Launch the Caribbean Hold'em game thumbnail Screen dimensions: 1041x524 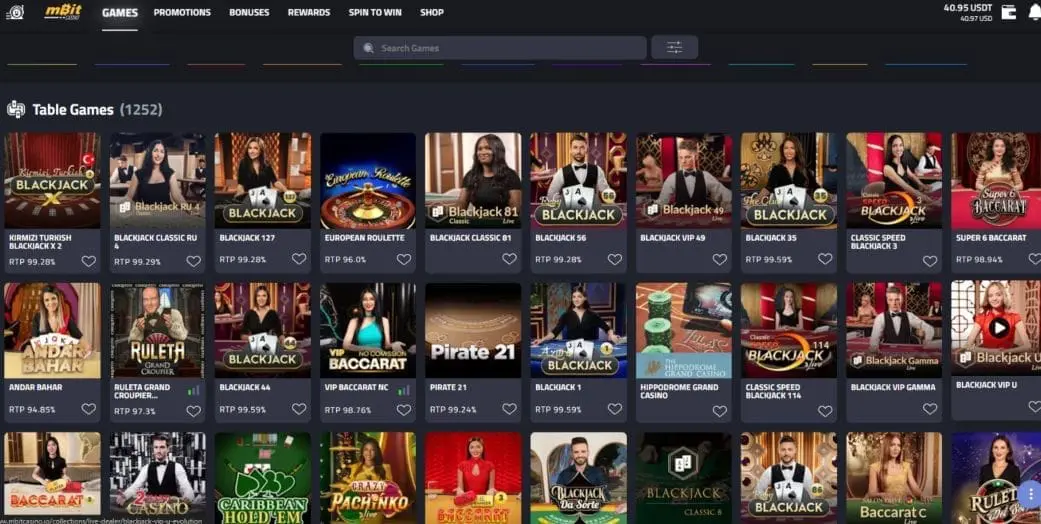pos(263,478)
